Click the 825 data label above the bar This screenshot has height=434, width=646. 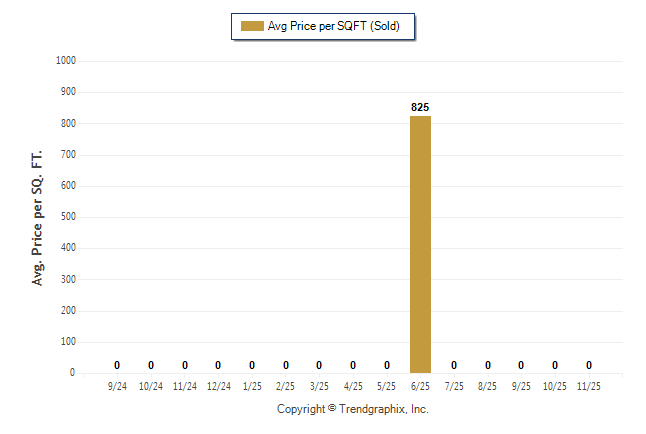click(x=420, y=107)
